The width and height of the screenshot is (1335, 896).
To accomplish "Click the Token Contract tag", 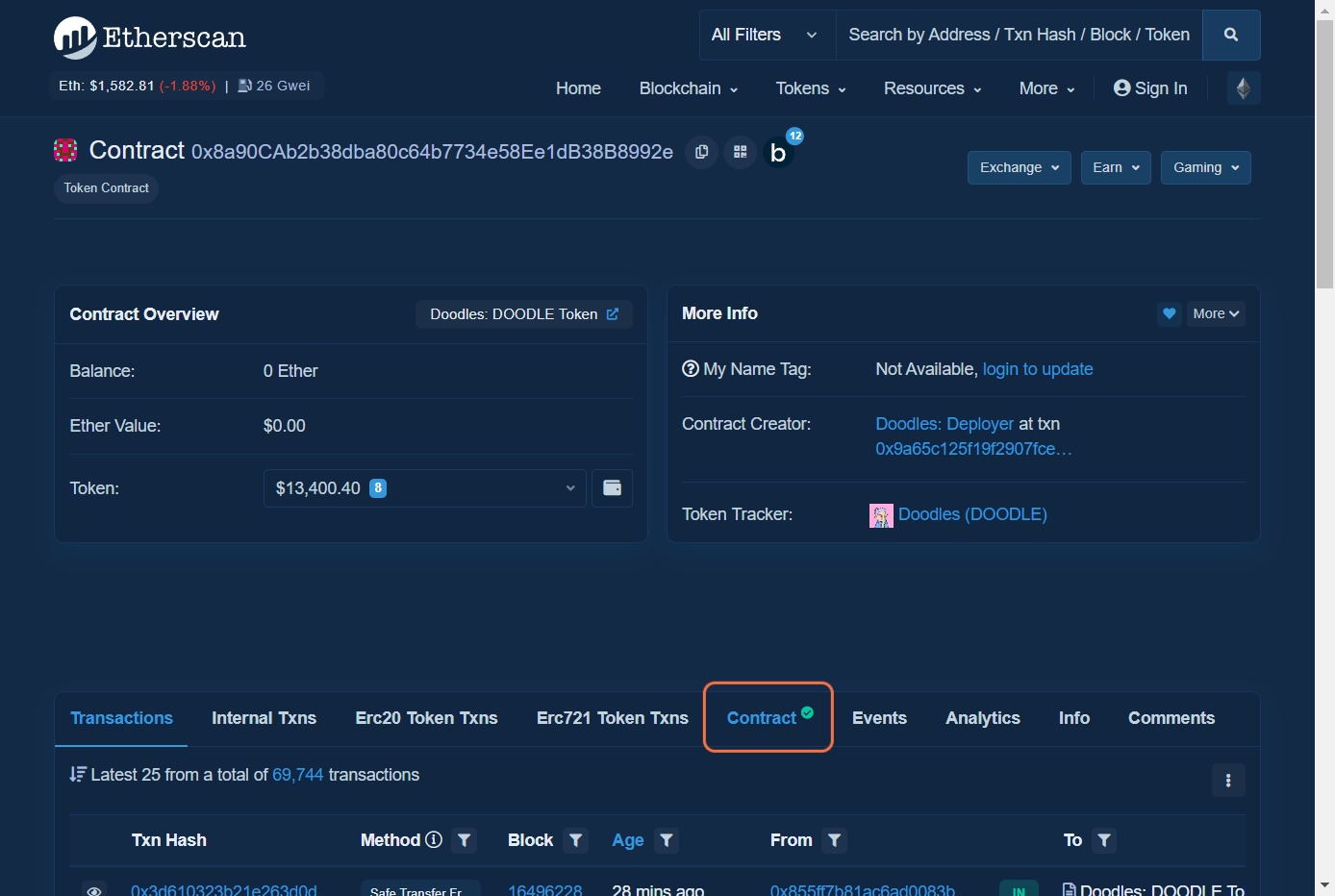I will pos(106,188).
